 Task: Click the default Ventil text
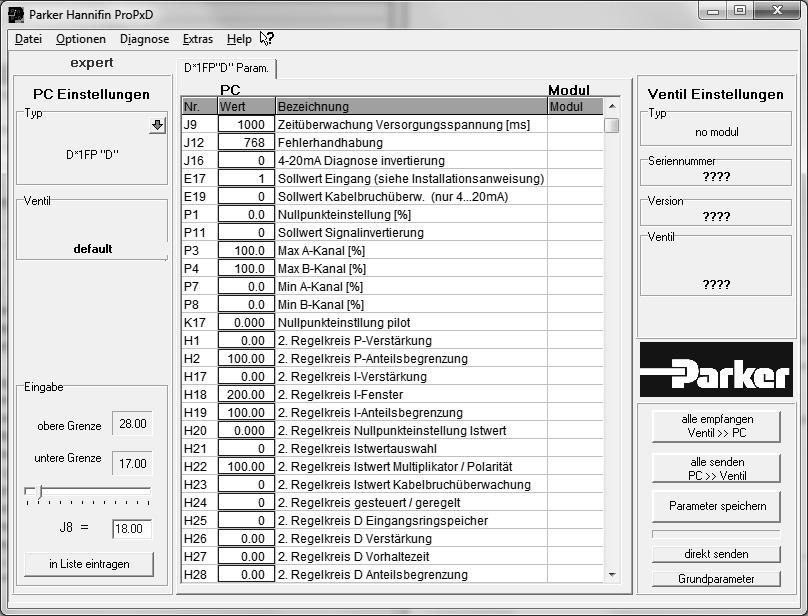coord(93,248)
